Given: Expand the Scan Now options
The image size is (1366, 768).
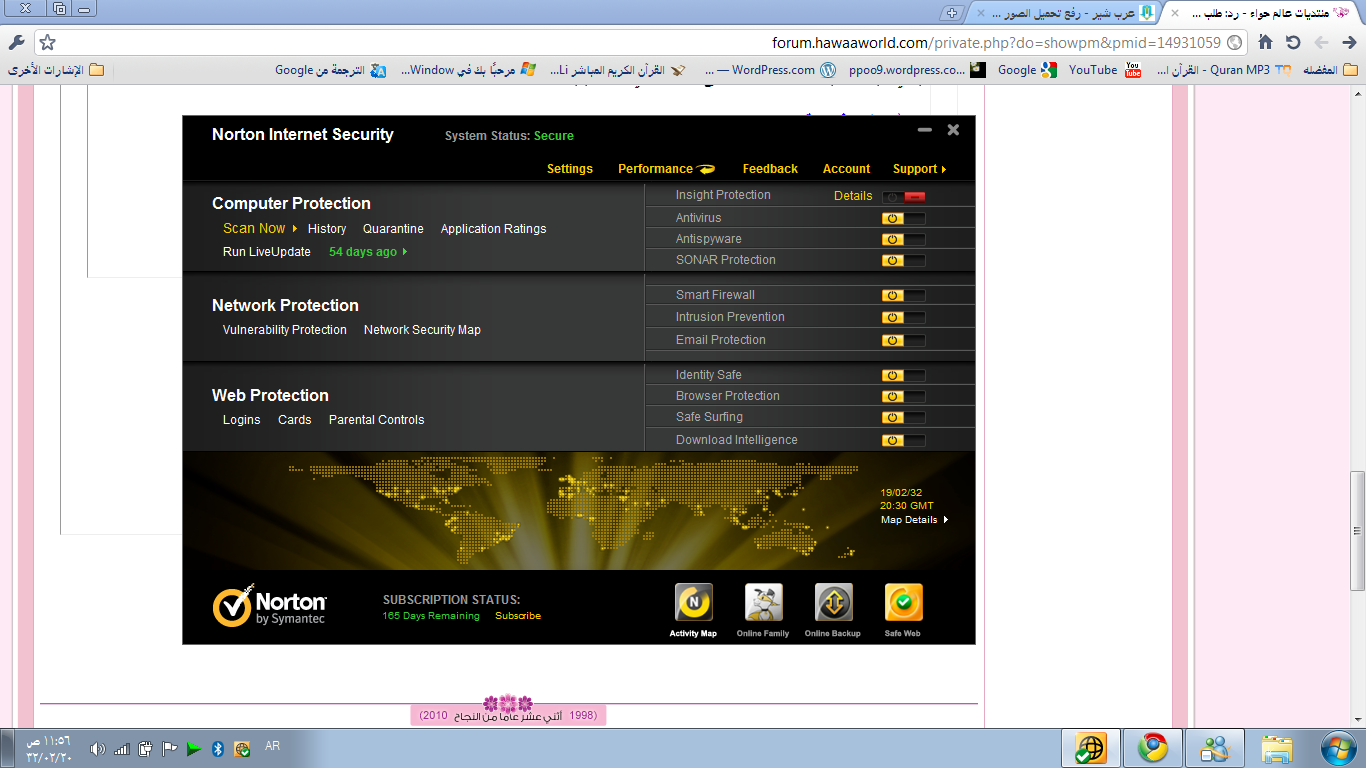Looking at the screenshot, I should point(295,229).
